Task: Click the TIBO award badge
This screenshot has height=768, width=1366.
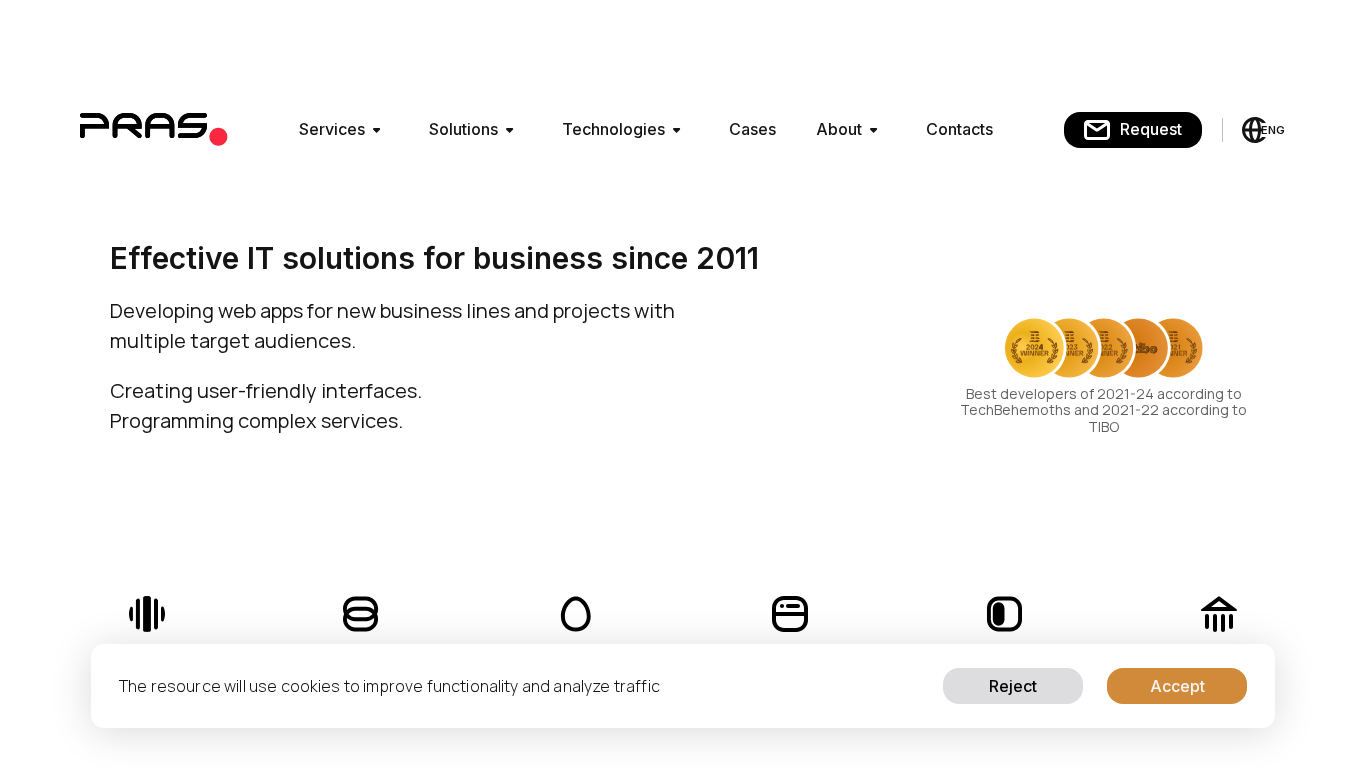Action: point(1144,348)
